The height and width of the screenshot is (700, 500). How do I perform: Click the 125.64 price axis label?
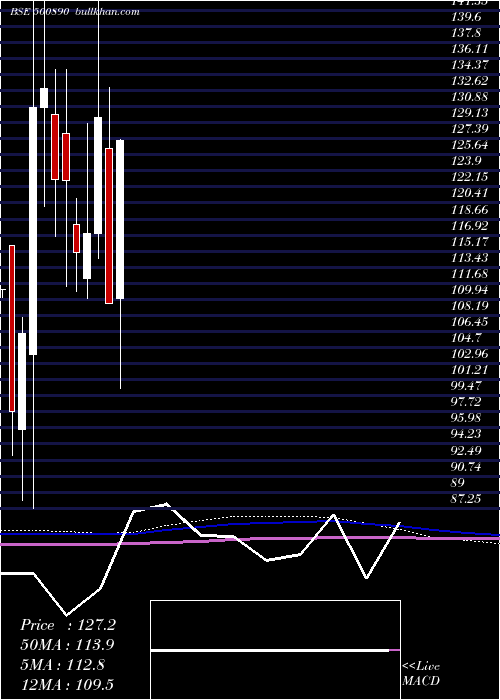click(469, 145)
